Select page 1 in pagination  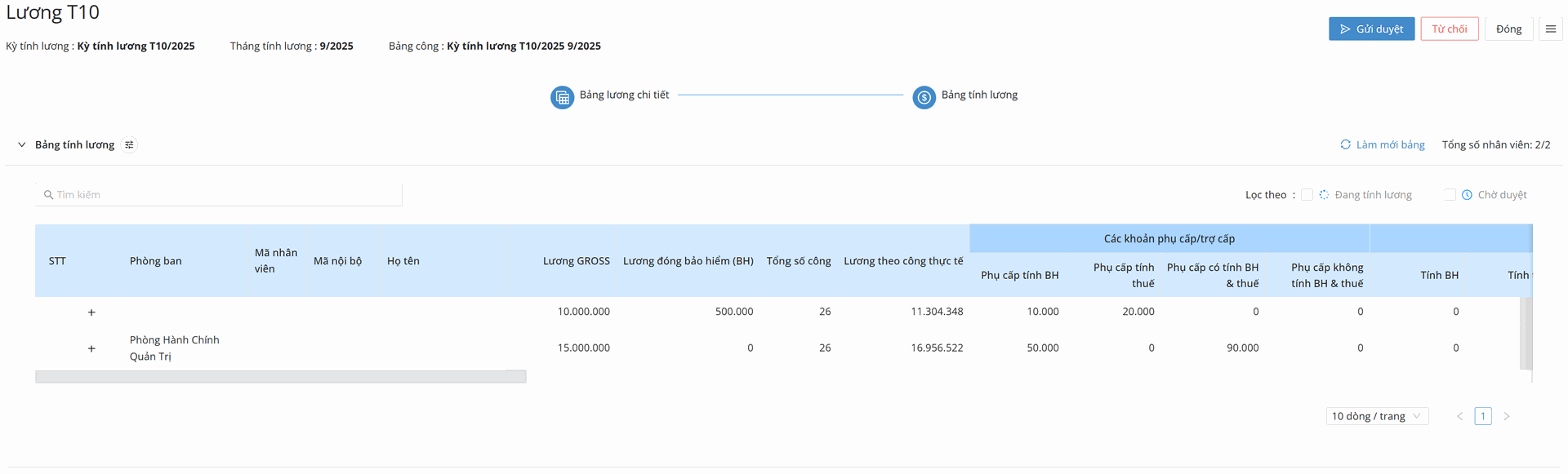(1483, 416)
